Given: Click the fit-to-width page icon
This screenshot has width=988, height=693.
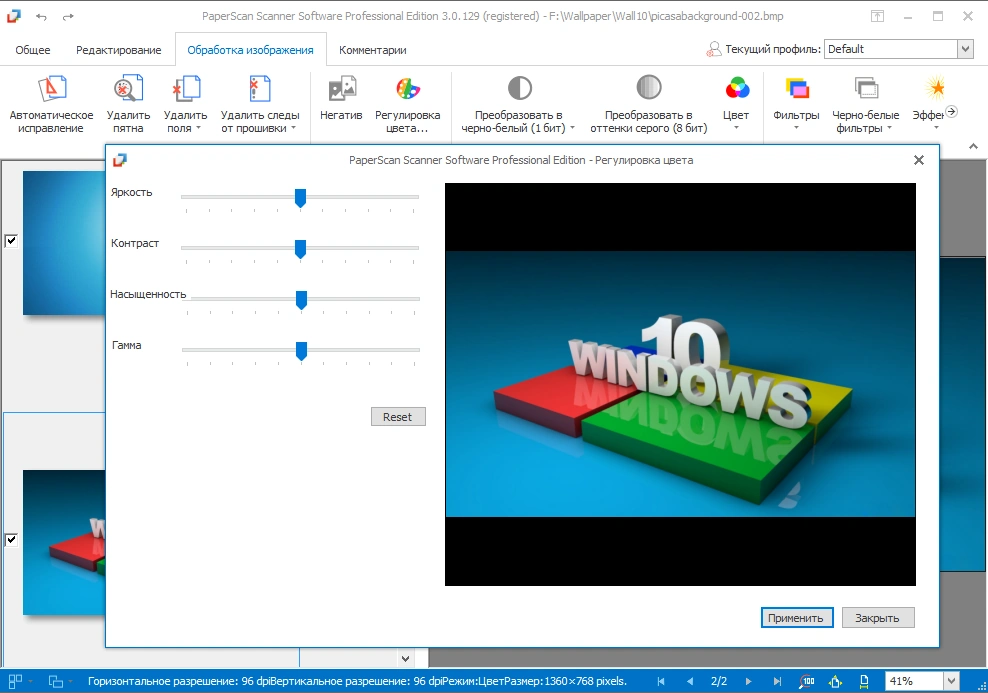Looking at the screenshot, I should pos(864,681).
